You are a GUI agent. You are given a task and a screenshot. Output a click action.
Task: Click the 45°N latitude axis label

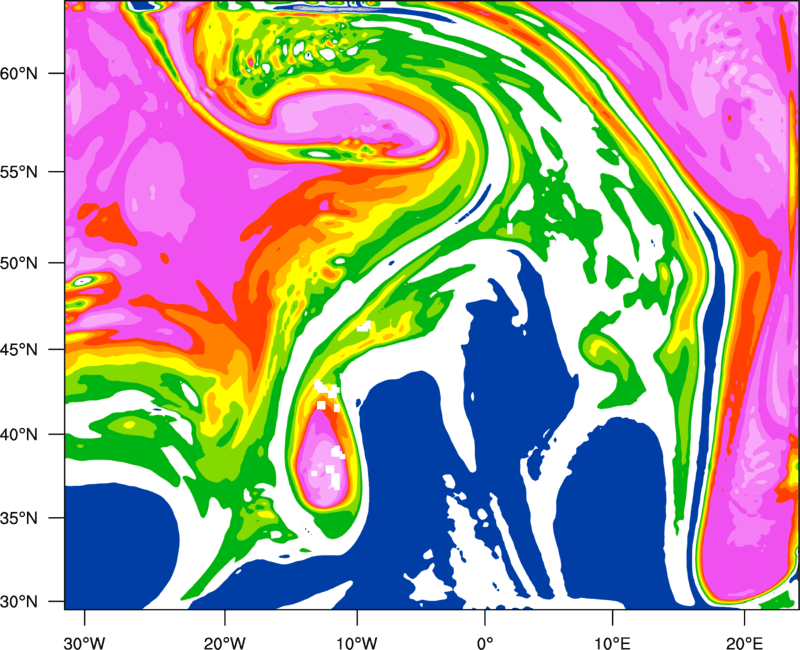[19, 349]
